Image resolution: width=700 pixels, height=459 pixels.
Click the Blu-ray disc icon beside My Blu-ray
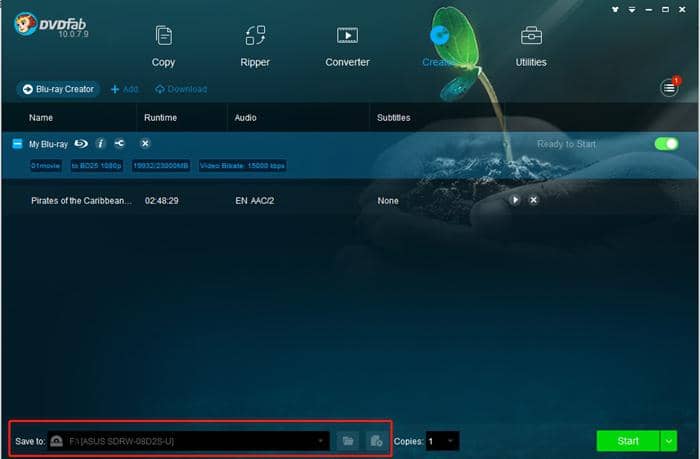[x=81, y=143]
